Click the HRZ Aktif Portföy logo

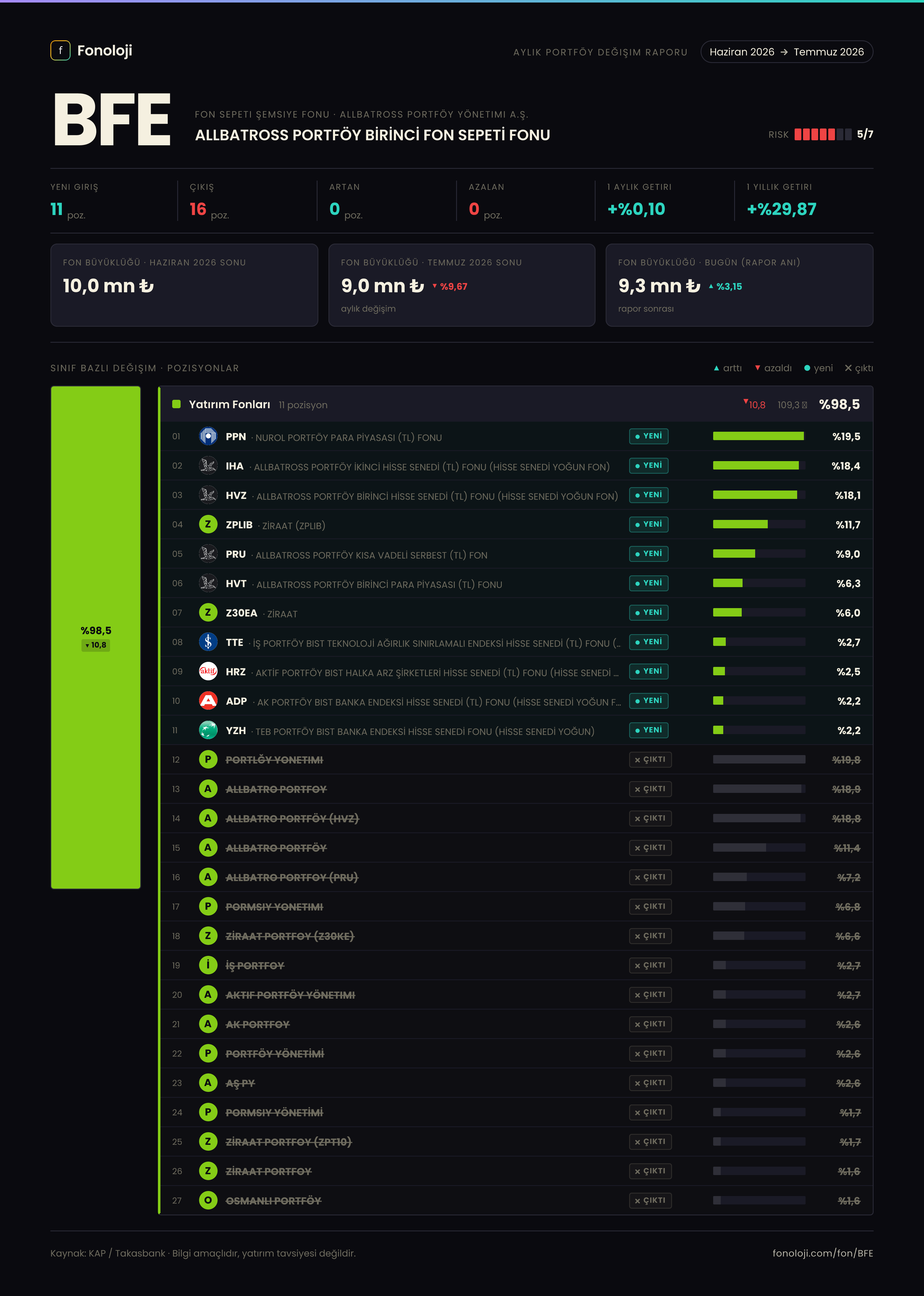[208, 671]
